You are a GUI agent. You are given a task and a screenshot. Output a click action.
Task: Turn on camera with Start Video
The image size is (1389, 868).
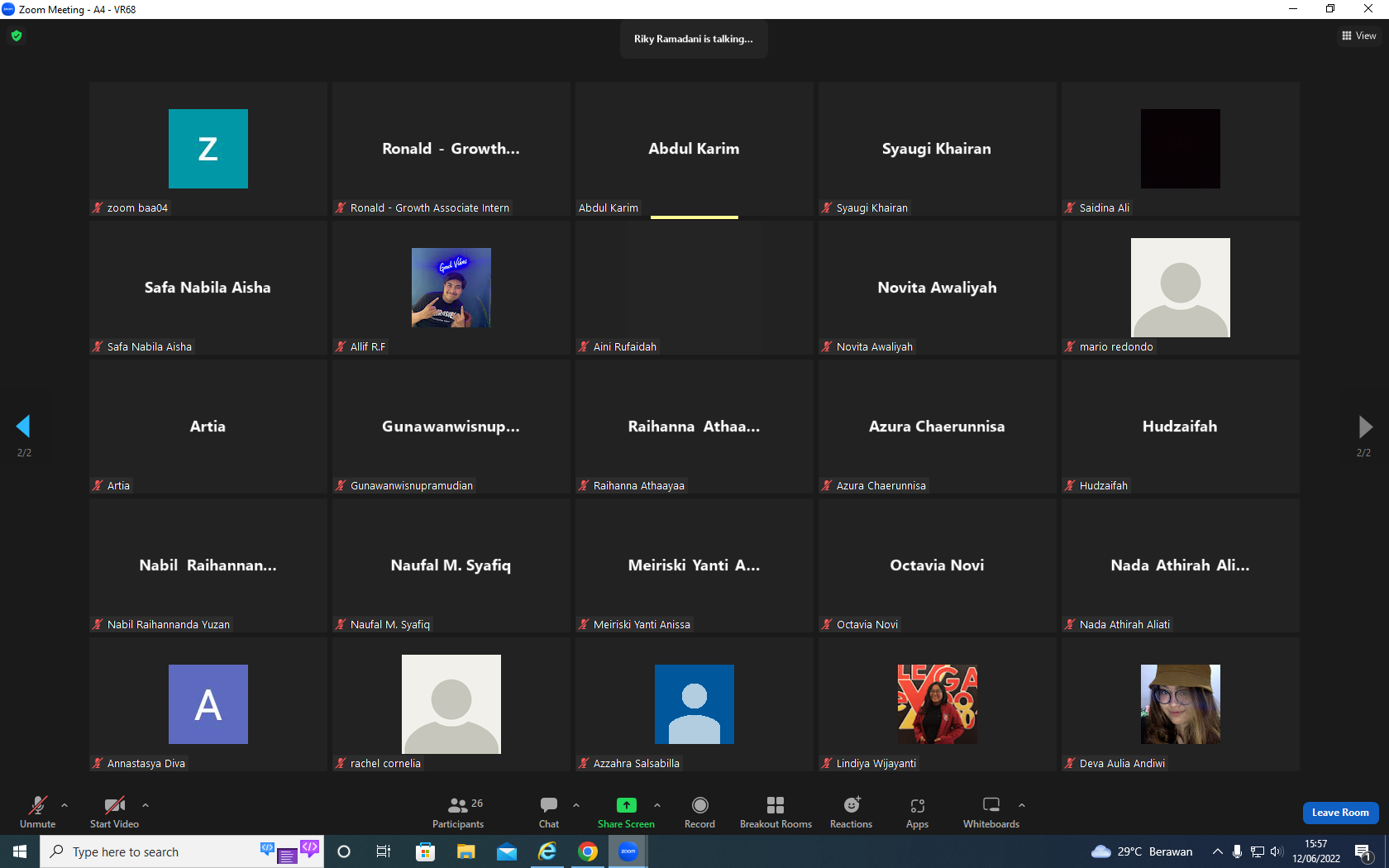[114, 813]
